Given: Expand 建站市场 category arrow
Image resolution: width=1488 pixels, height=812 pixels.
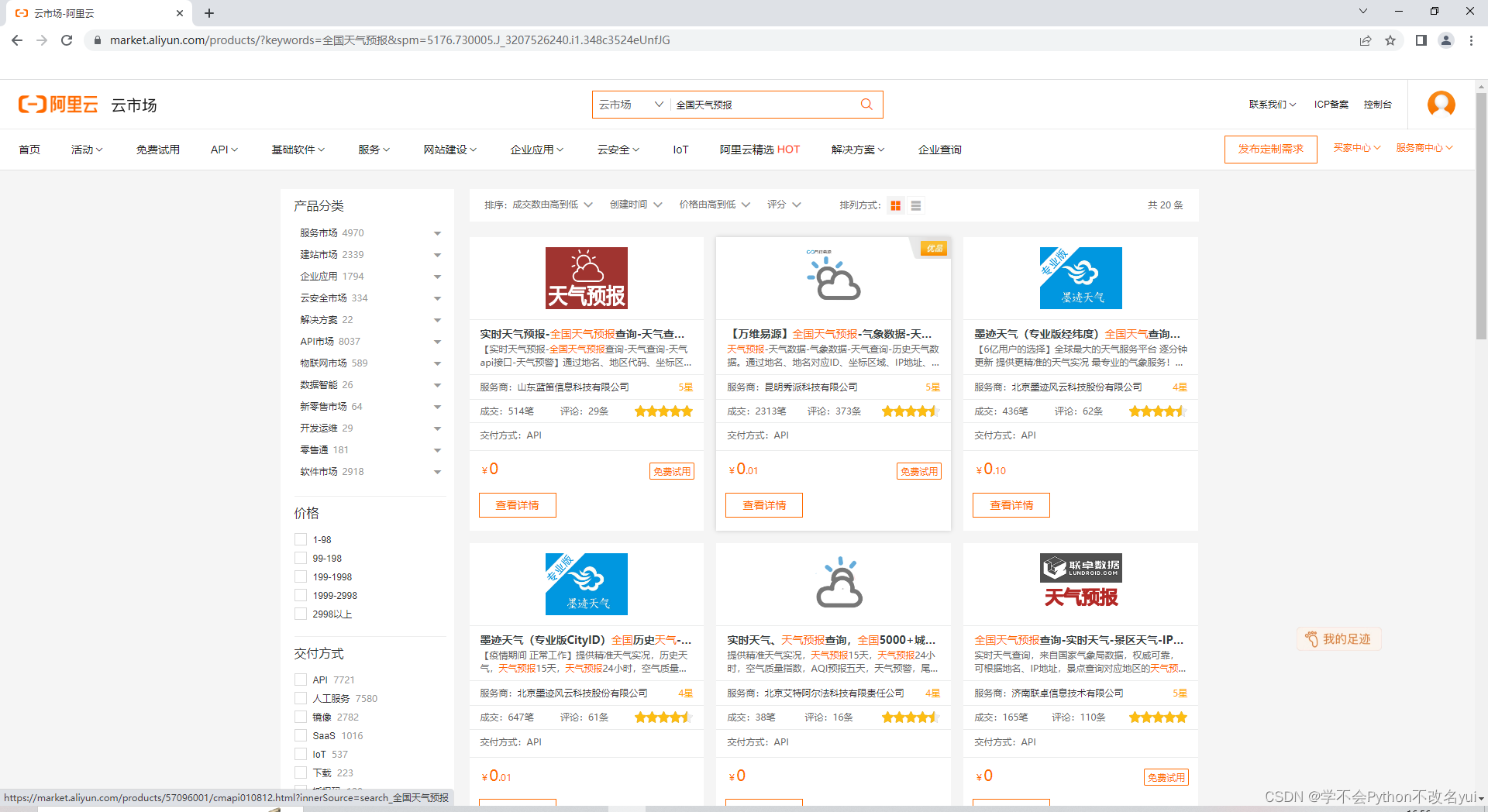Looking at the screenshot, I should [437, 255].
